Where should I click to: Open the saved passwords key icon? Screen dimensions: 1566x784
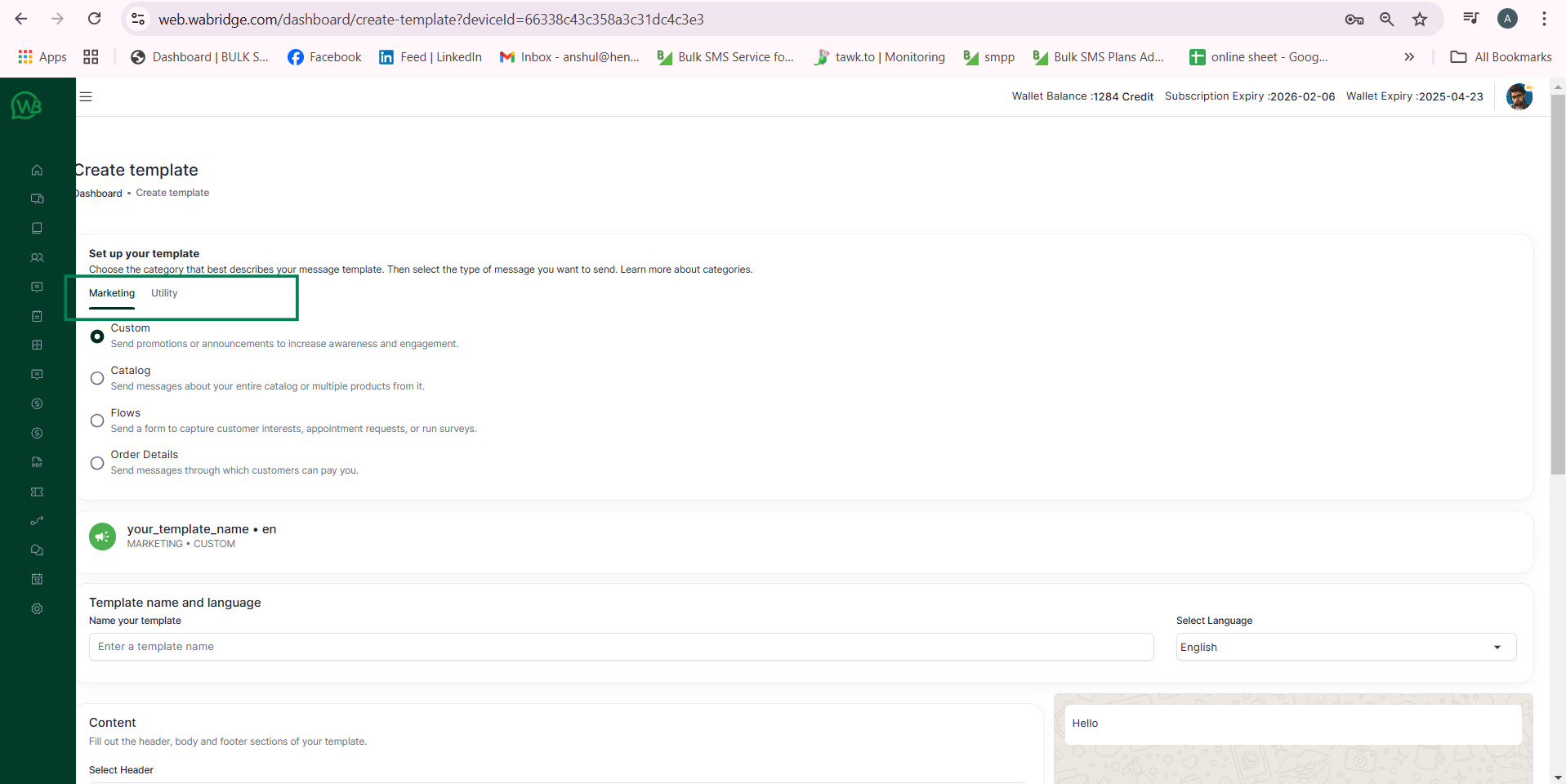[x=1354, y=19]
